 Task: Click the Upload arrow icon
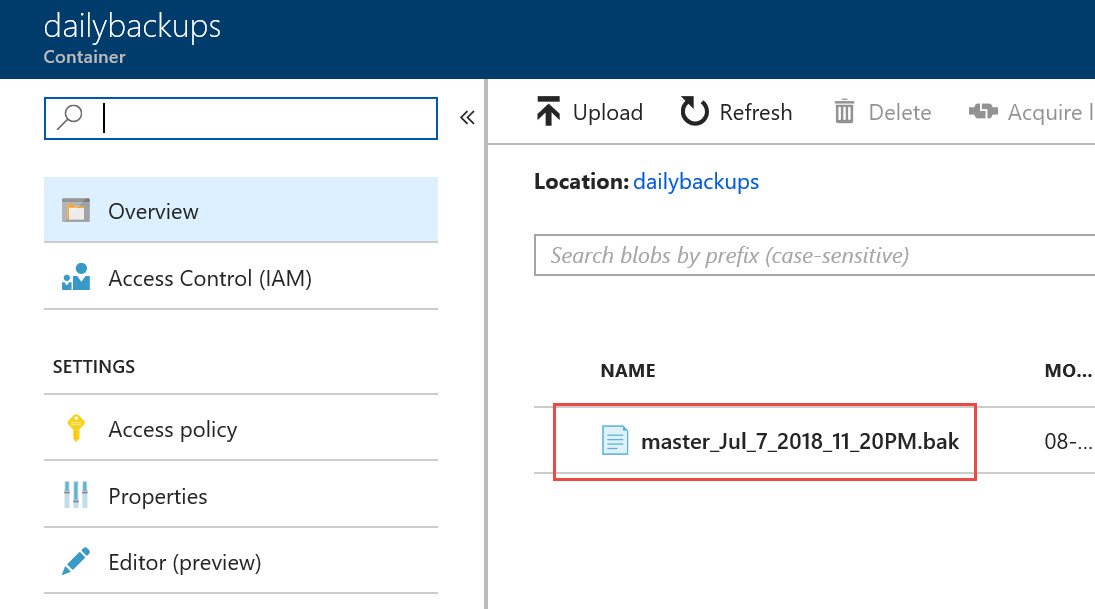[549, 111]
